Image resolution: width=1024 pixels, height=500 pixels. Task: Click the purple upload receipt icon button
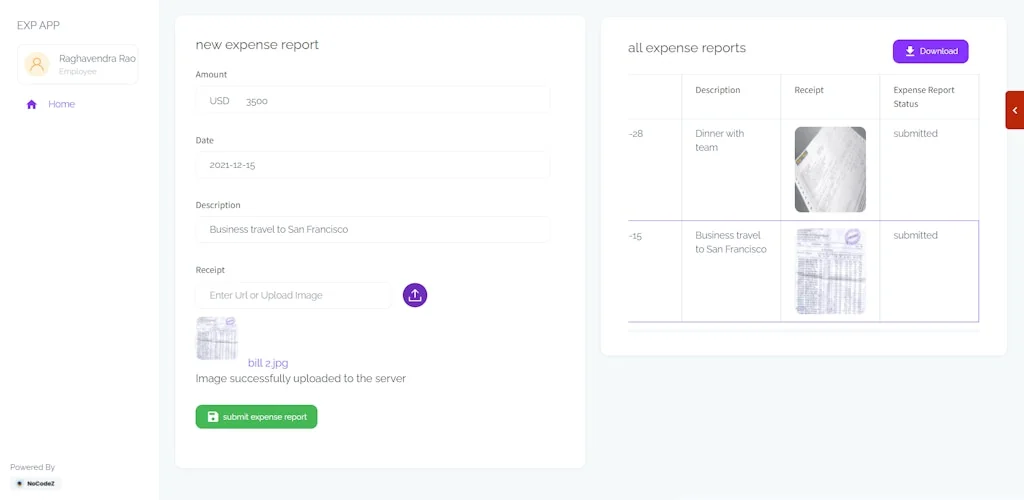[415, 295]
